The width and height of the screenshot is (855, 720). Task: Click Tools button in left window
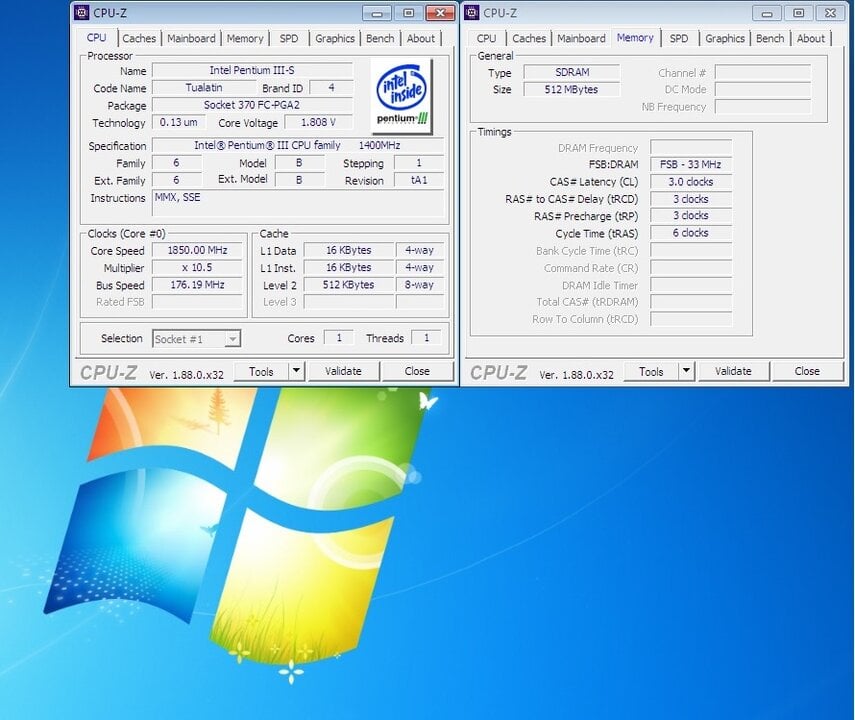[x=261, y=371]
